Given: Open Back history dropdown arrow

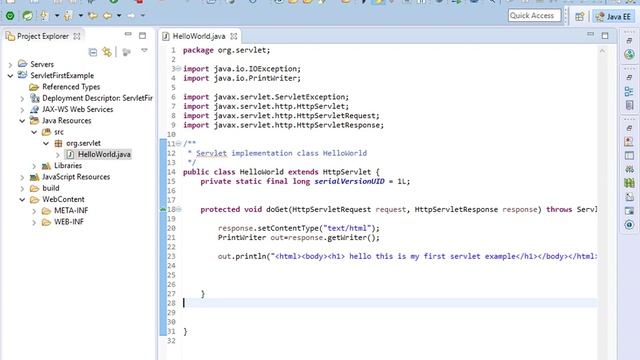Looking at the screenshot, I should tap(119, 16).
